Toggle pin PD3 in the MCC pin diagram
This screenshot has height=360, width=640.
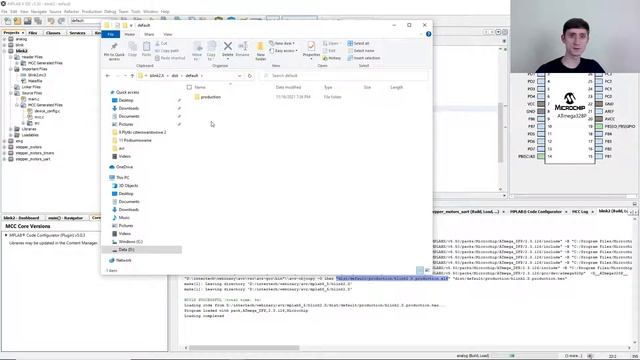pyautogui.click(x=541, y=89)
